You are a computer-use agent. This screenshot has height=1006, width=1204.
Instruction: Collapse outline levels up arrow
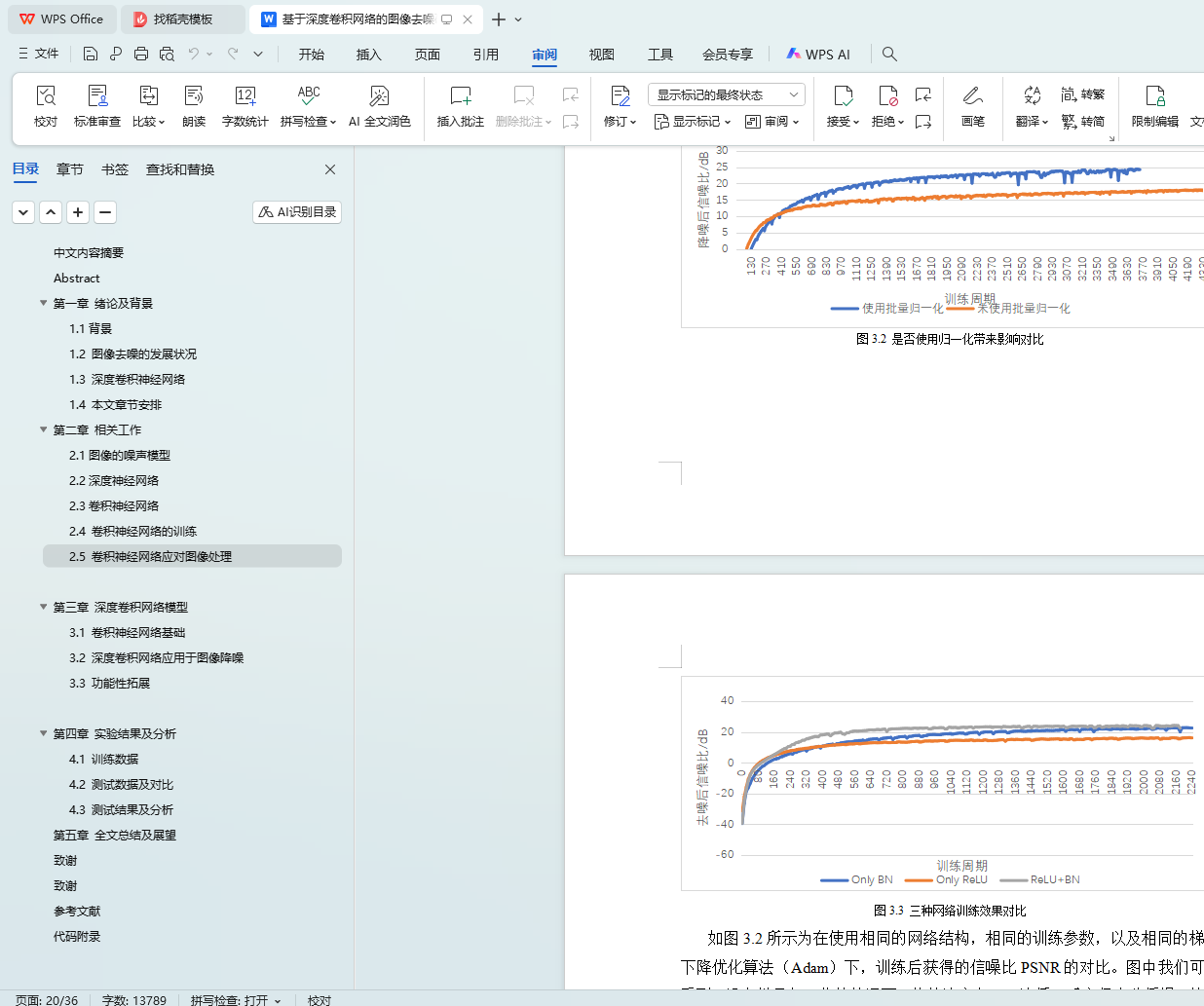pyautogui.click(x=51, y=211)
